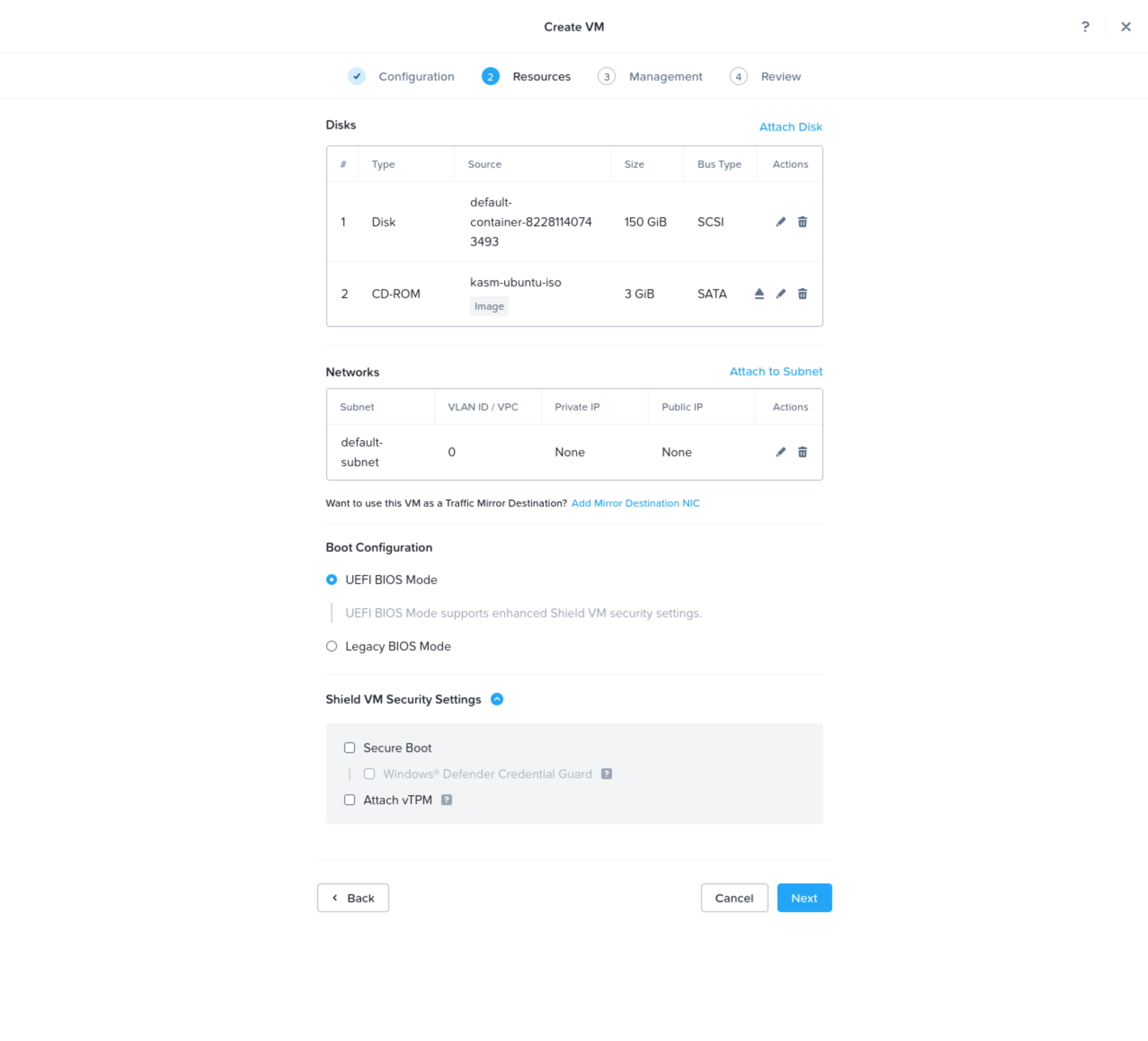Viewport: 1148px width, 1041px height.
Task: Eject the kasm-ubuntu-iso CD-ROM
Action: (x=759, y=294)
